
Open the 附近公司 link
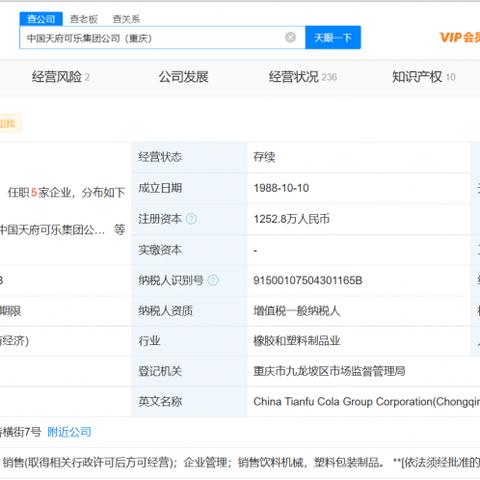coord(69,432)
